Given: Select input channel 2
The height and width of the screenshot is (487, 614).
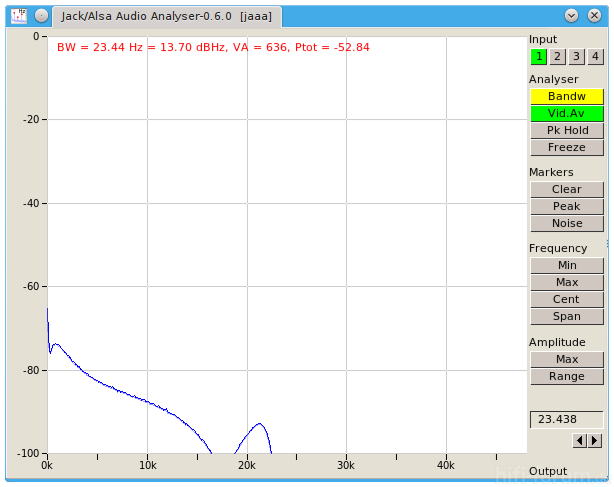Looking at the screenshot, I should click(x=557, y=57).
